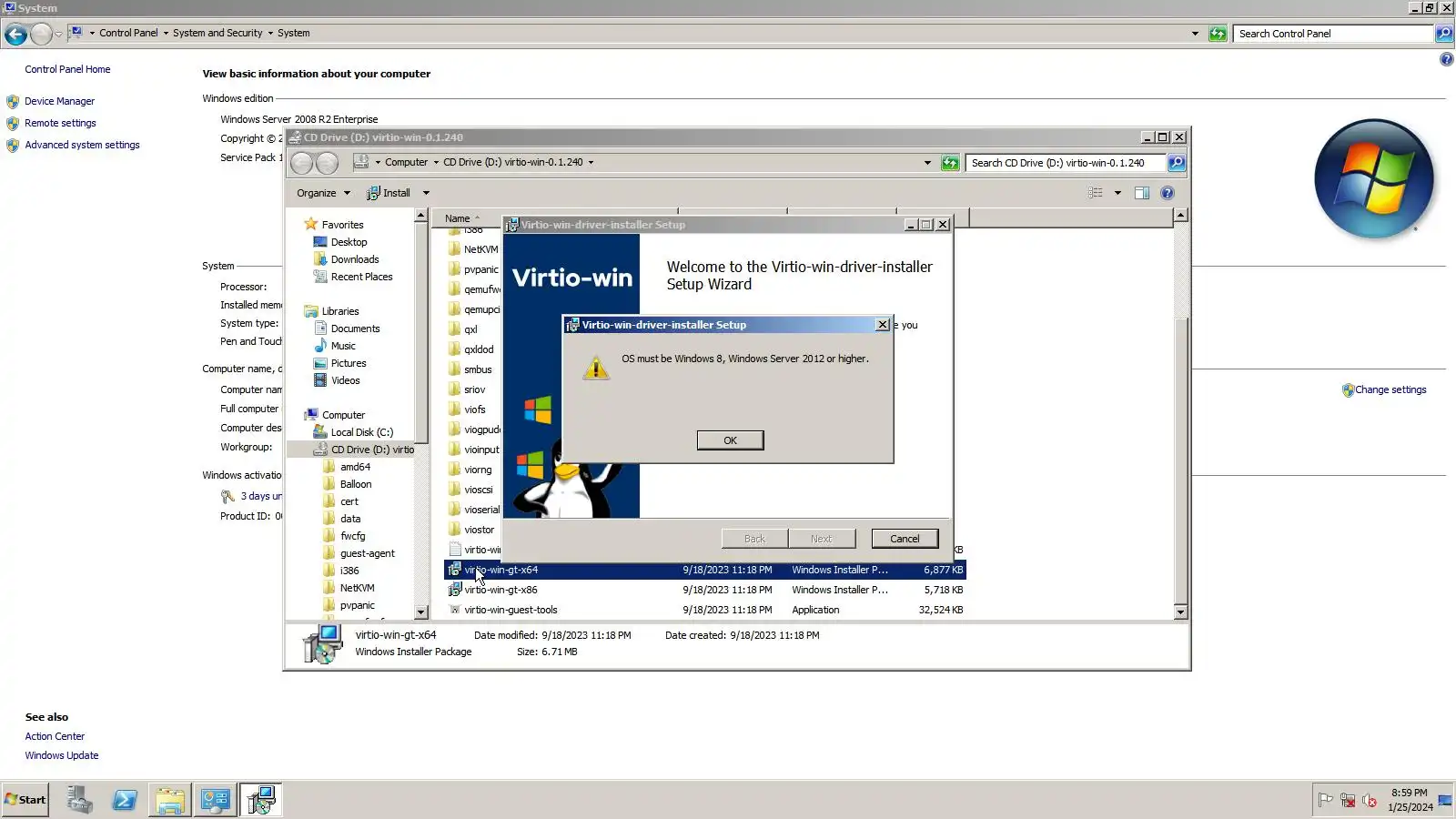1456x819 pixels.
Task: Select Libraries in the navigation pane
Action: pos(340,311)
